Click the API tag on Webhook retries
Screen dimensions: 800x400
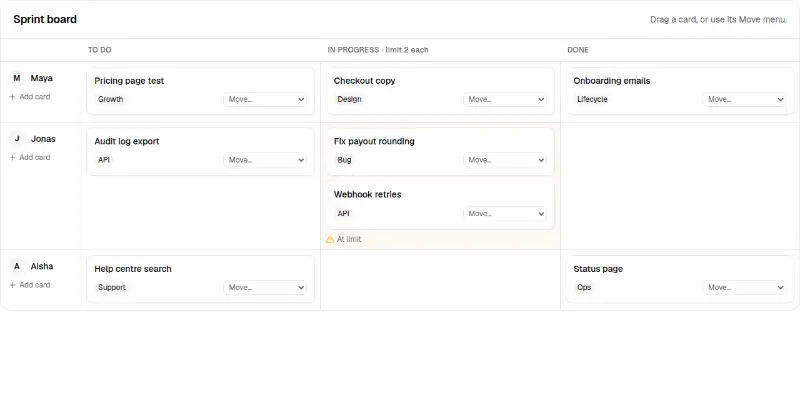[343, 214]
